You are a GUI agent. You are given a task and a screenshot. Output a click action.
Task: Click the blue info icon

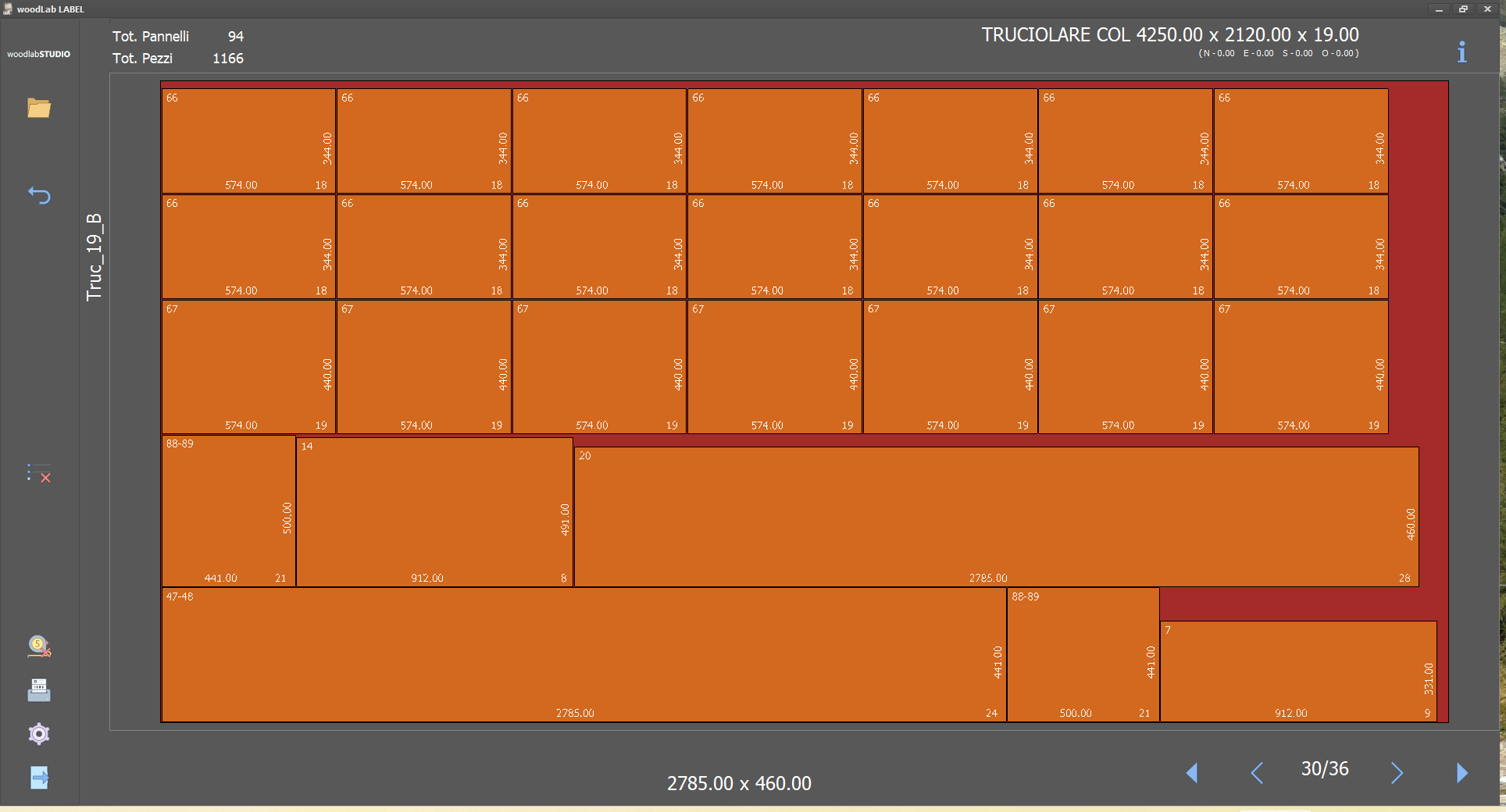click(x=1461, y=52)
